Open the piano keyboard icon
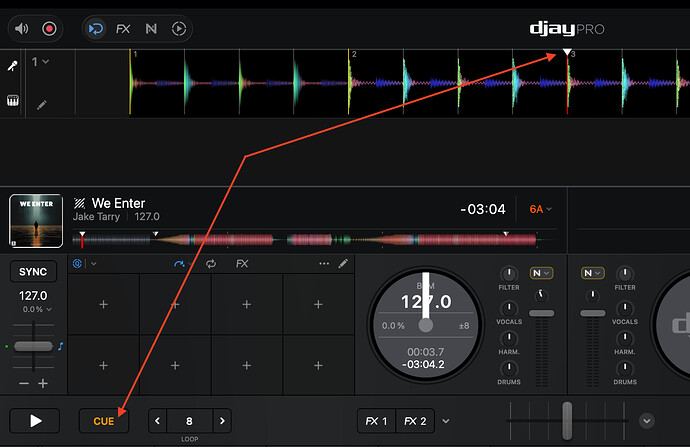 click(x=12, y=101)
